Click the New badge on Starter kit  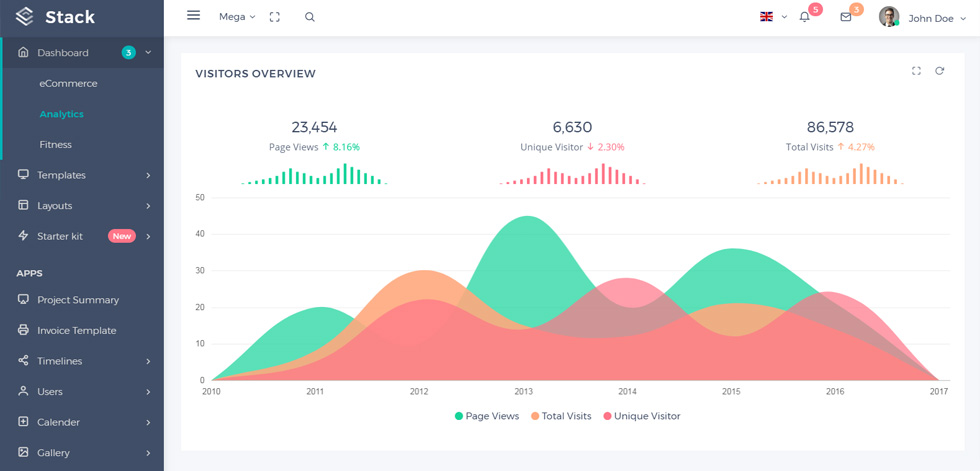[x=122, y=236]
